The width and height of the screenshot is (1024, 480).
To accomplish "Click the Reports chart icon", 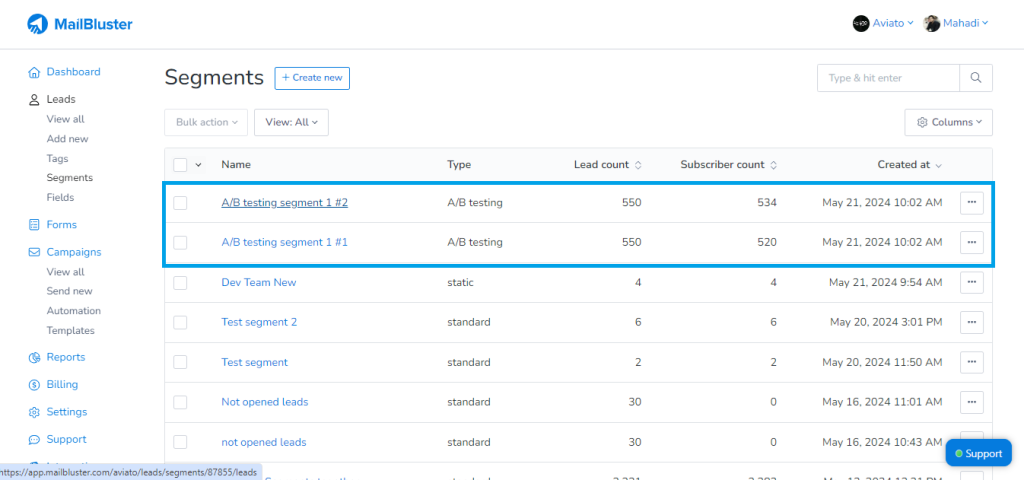I will (x=34, y=358).
